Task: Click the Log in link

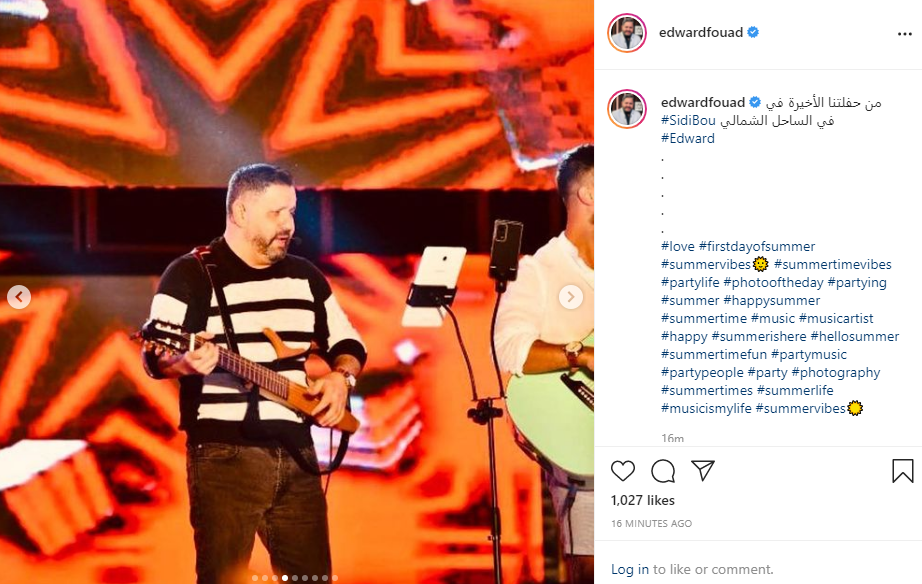Action: click(x=630, y=569)
